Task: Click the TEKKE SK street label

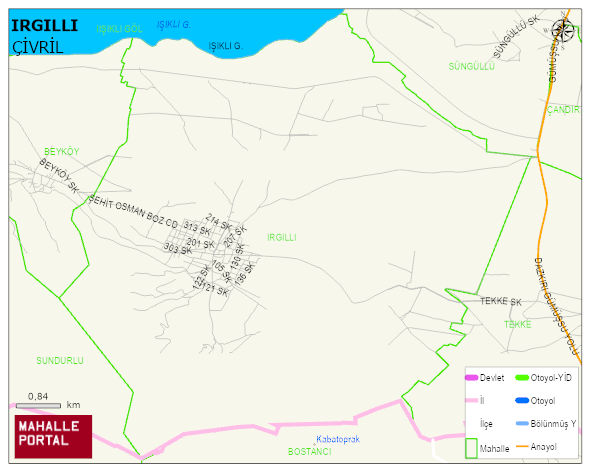Action: (501, 301)
